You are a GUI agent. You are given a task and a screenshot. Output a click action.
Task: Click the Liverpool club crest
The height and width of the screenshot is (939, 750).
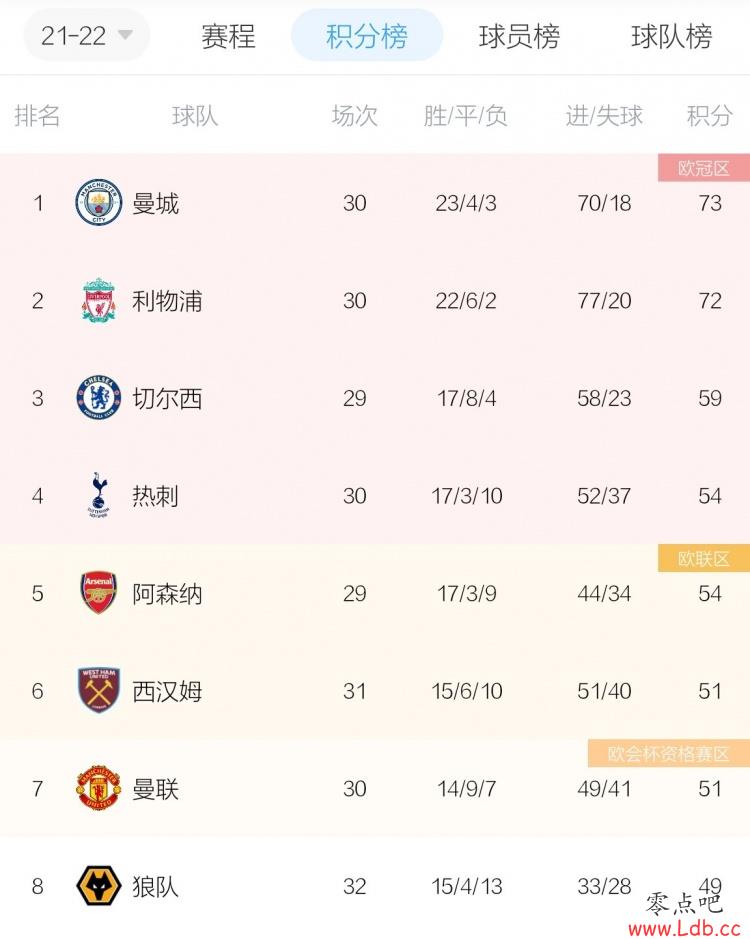99,300
